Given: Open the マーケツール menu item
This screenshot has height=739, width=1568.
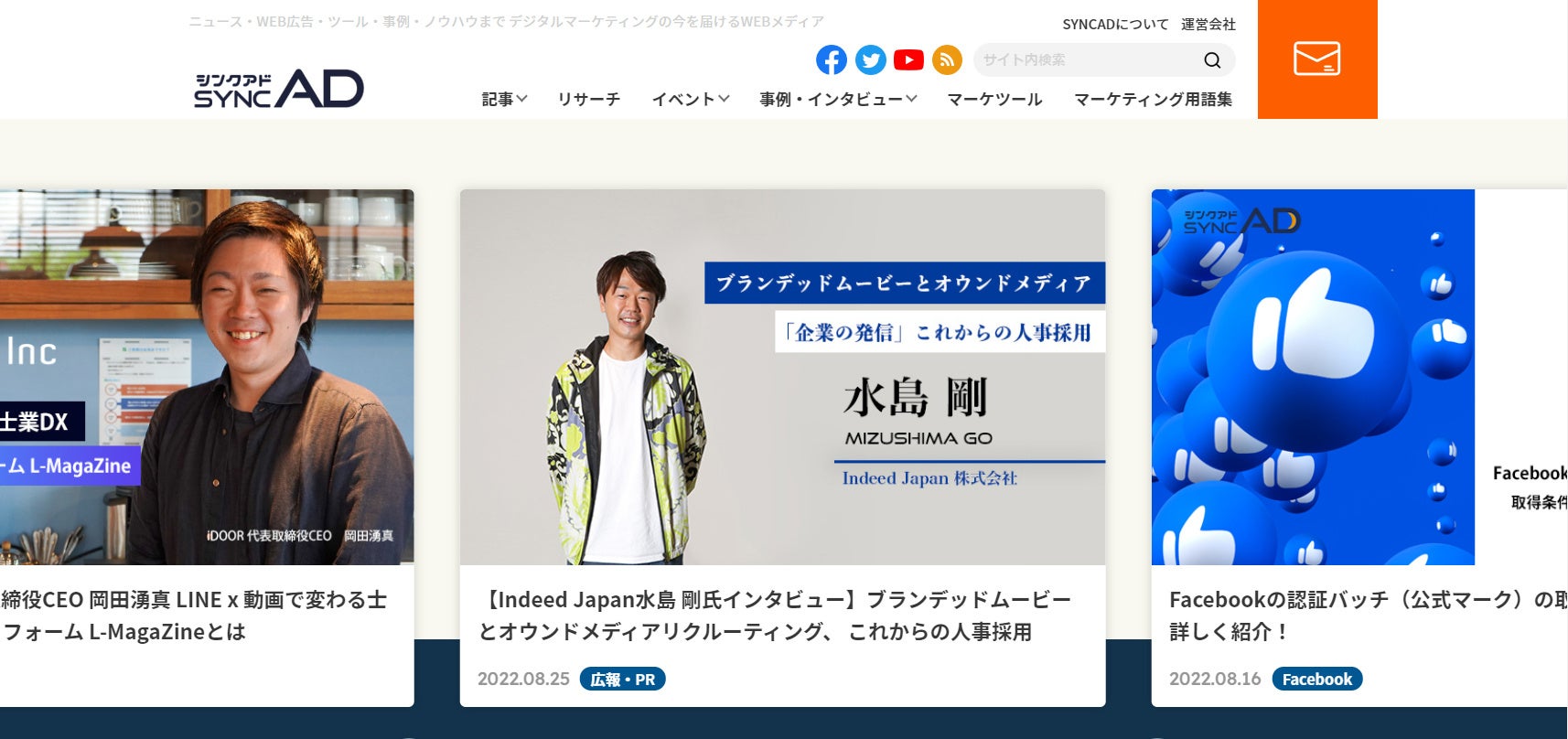Looking at the screenshot, I should (x=994, y=99).
